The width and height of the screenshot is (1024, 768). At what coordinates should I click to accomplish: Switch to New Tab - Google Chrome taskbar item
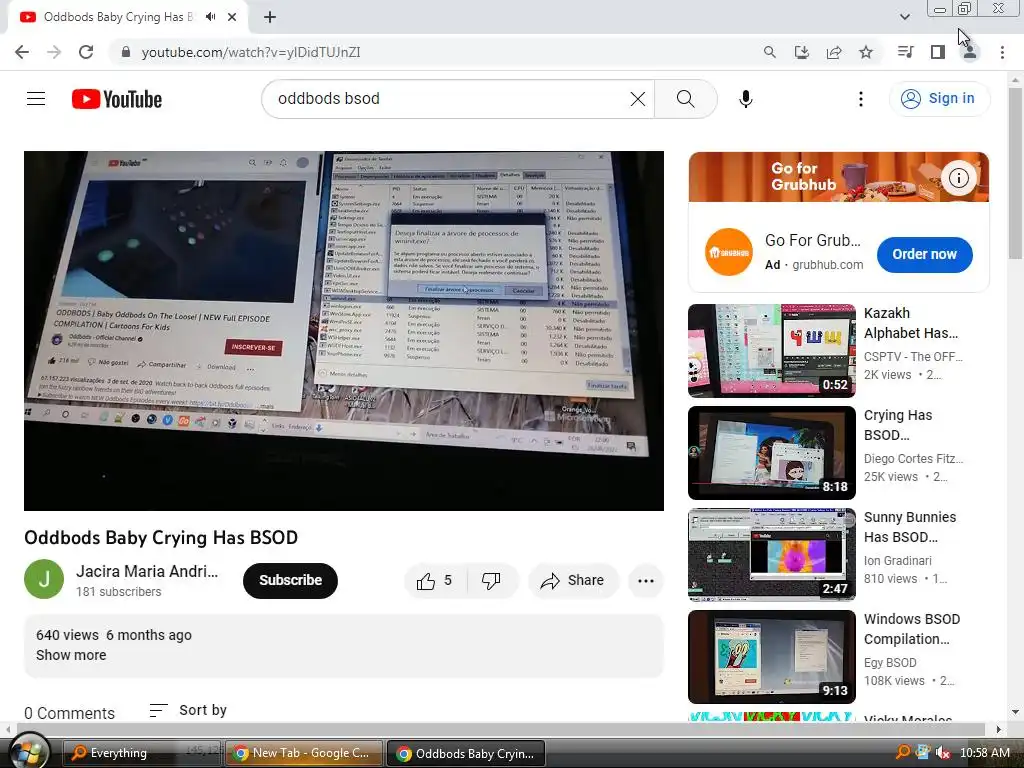(x=304, y=753)
